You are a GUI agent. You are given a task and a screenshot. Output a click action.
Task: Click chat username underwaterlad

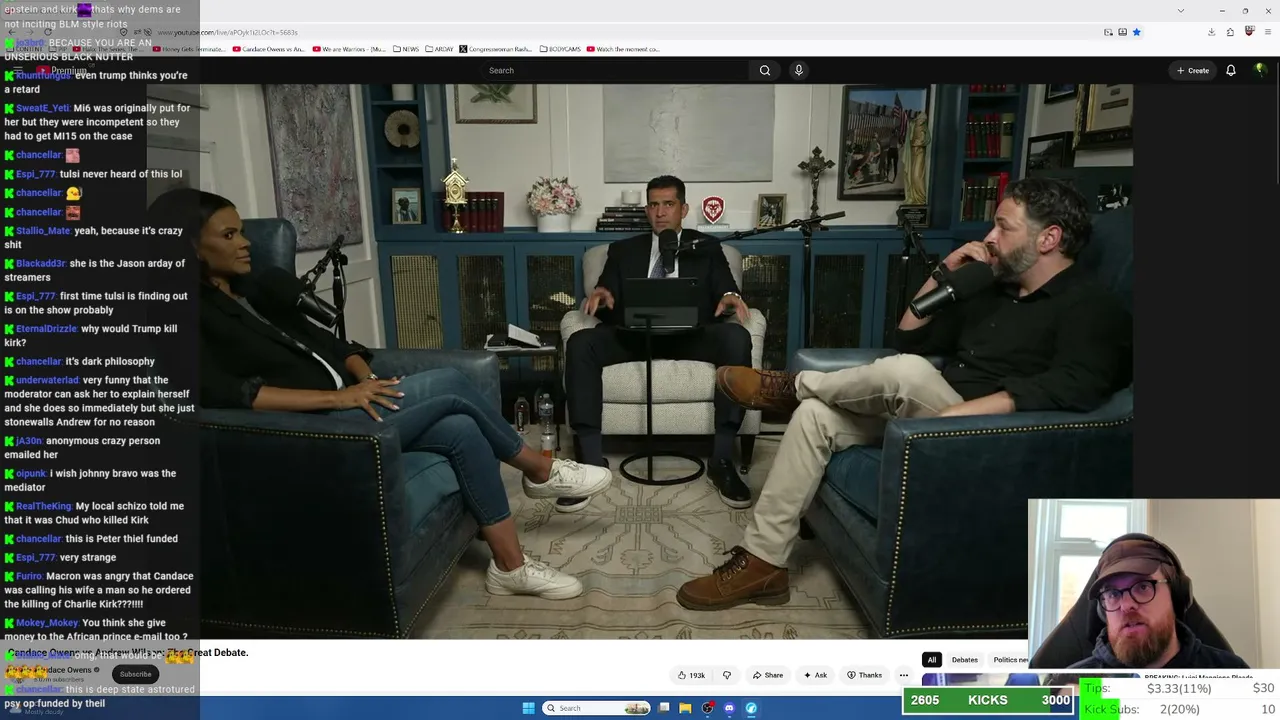(x=47, y=380)
